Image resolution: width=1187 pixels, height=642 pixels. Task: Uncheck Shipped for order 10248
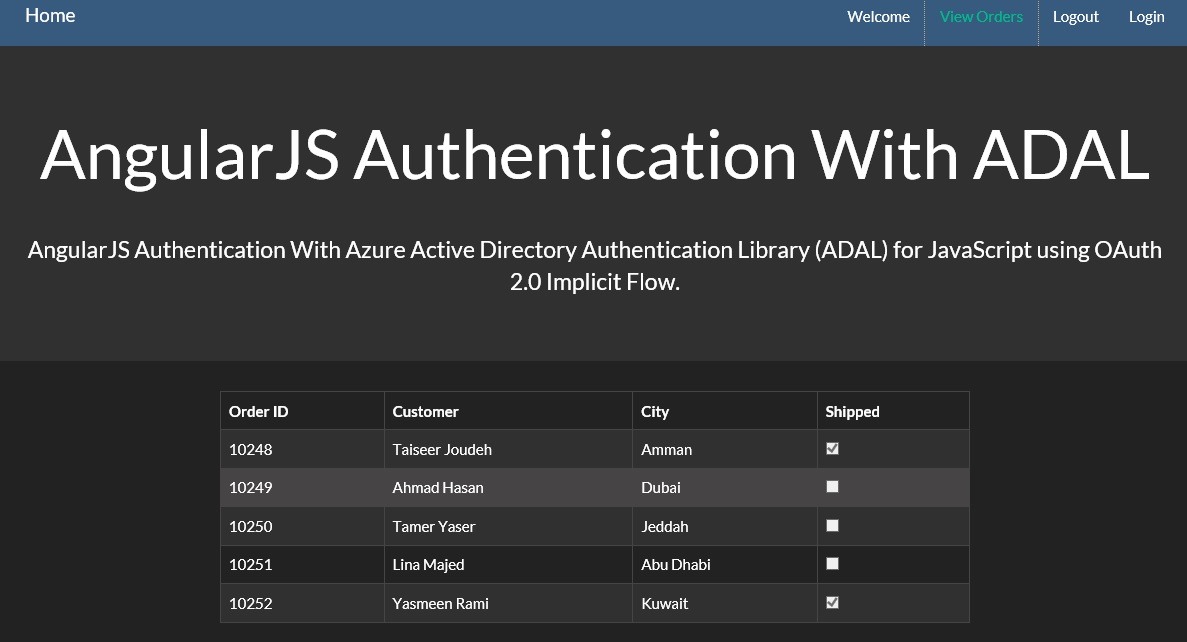[x=832, y=448]
